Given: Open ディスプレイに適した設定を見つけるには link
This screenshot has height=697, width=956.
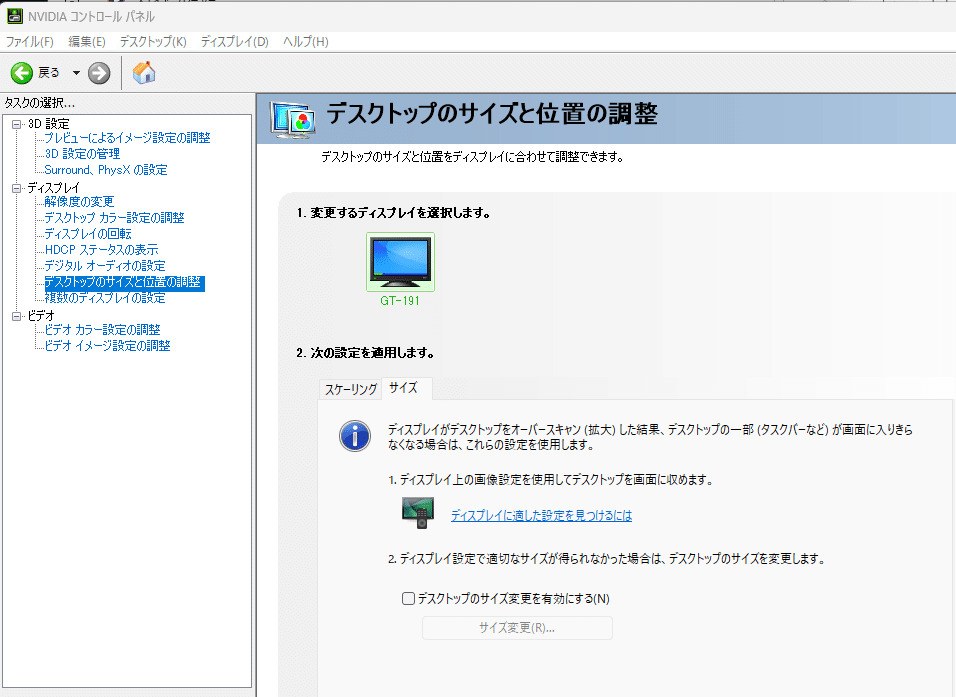Looking at the screenshot, I should (x=541, y=516).
